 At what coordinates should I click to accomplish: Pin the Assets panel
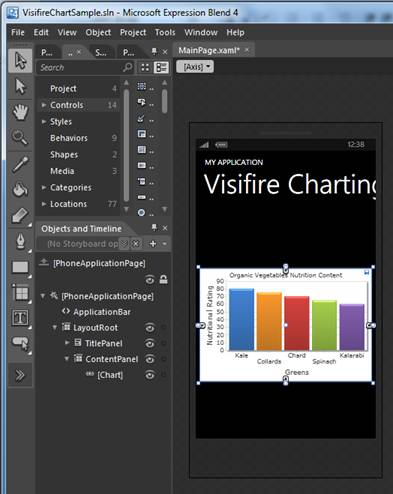pos(154,51)
